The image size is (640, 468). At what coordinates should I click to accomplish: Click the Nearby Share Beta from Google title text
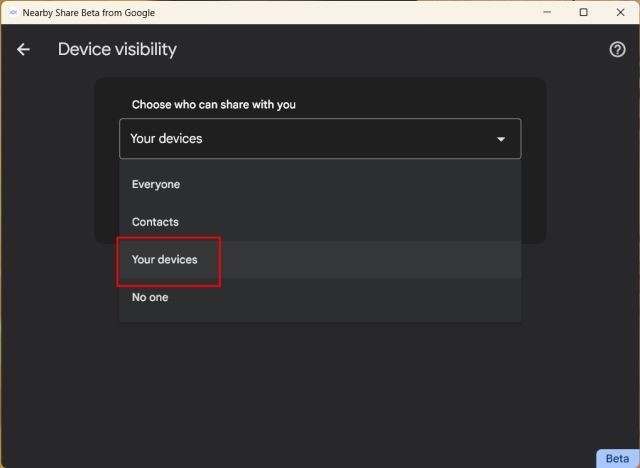tap(89, 13)
